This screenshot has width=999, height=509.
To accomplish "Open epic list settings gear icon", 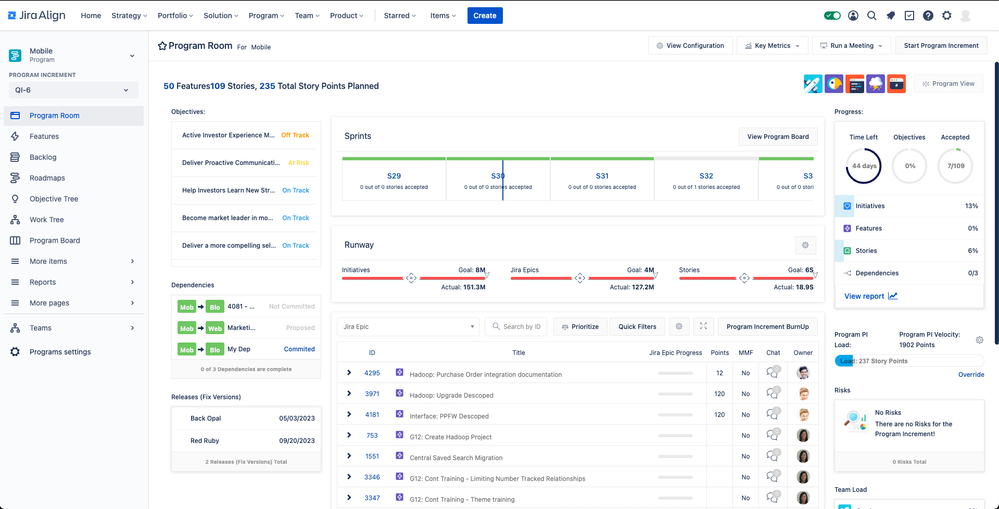I will 679,326.
